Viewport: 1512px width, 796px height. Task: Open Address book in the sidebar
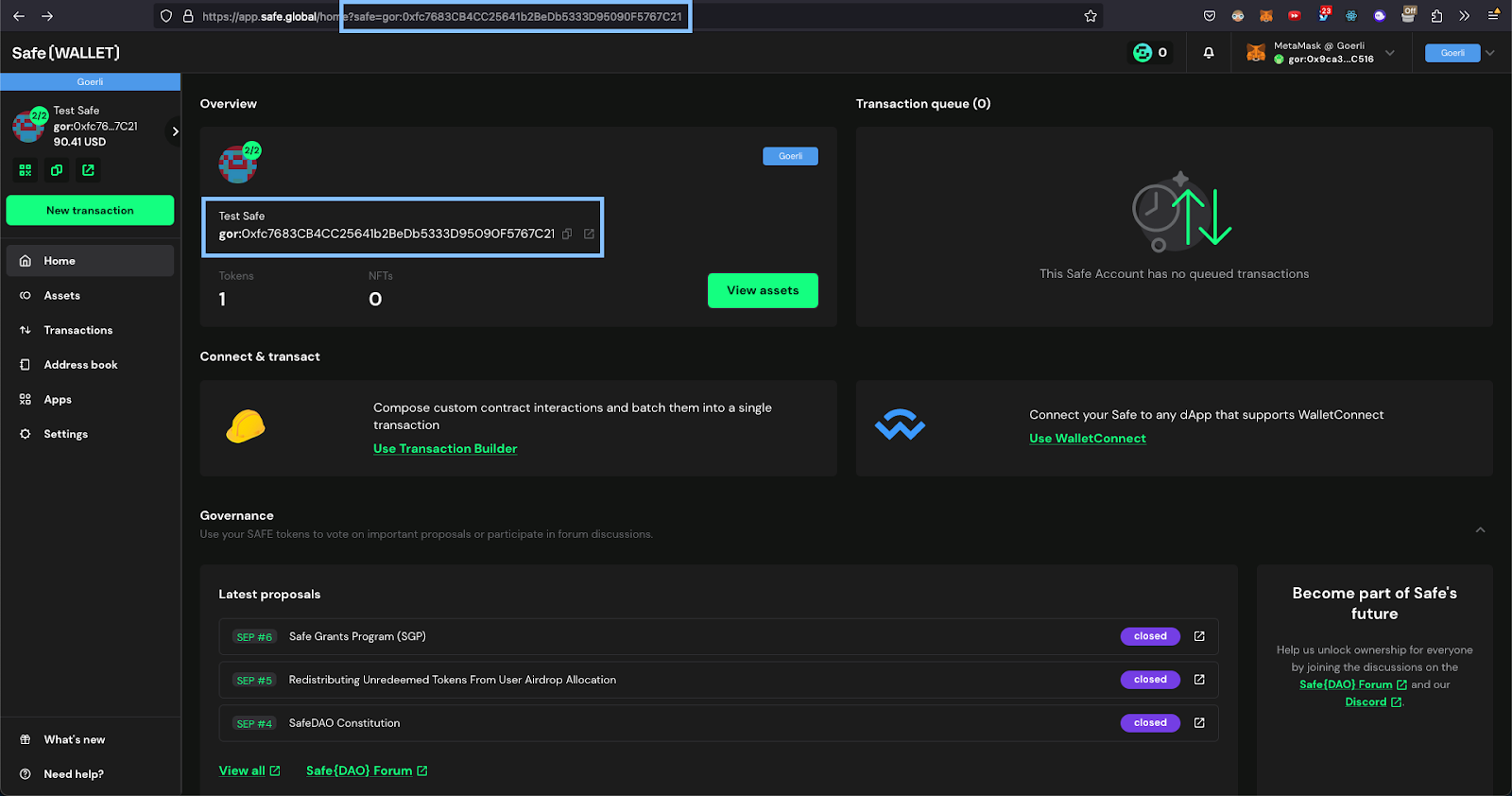[90, 365]
